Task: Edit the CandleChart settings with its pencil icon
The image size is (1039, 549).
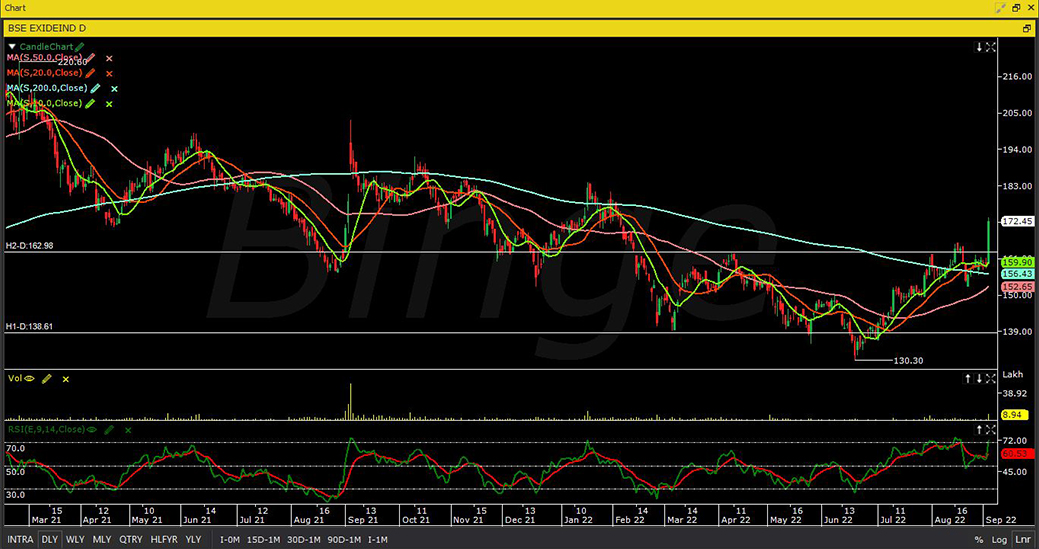Action: tap(80, 47)
